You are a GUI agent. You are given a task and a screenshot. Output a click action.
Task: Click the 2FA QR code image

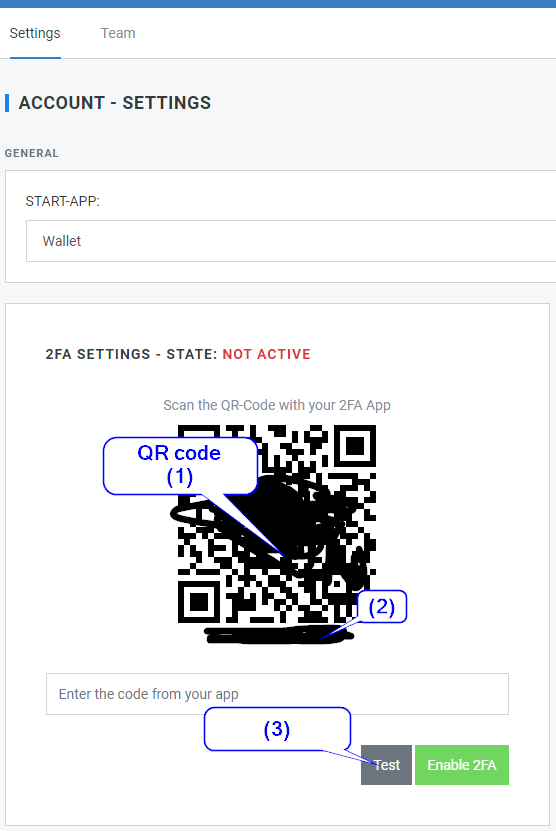pyautogui.click(x=277, y=524)
